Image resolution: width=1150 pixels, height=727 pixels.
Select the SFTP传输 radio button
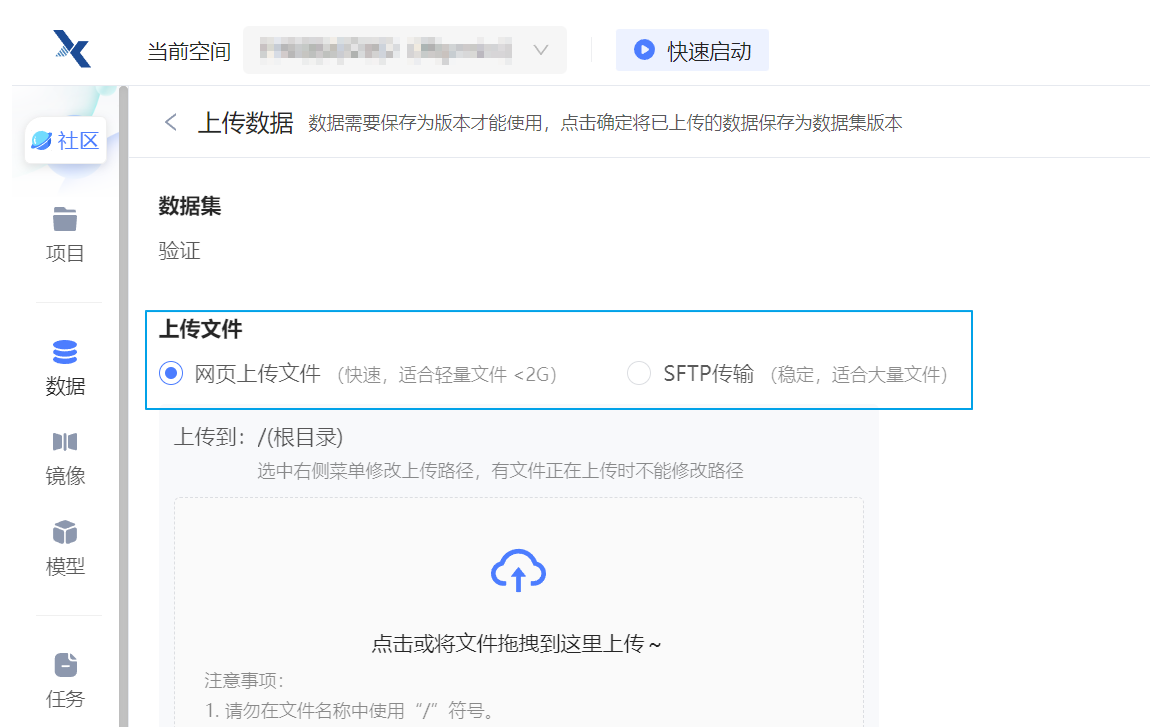[x=639, y=374]
